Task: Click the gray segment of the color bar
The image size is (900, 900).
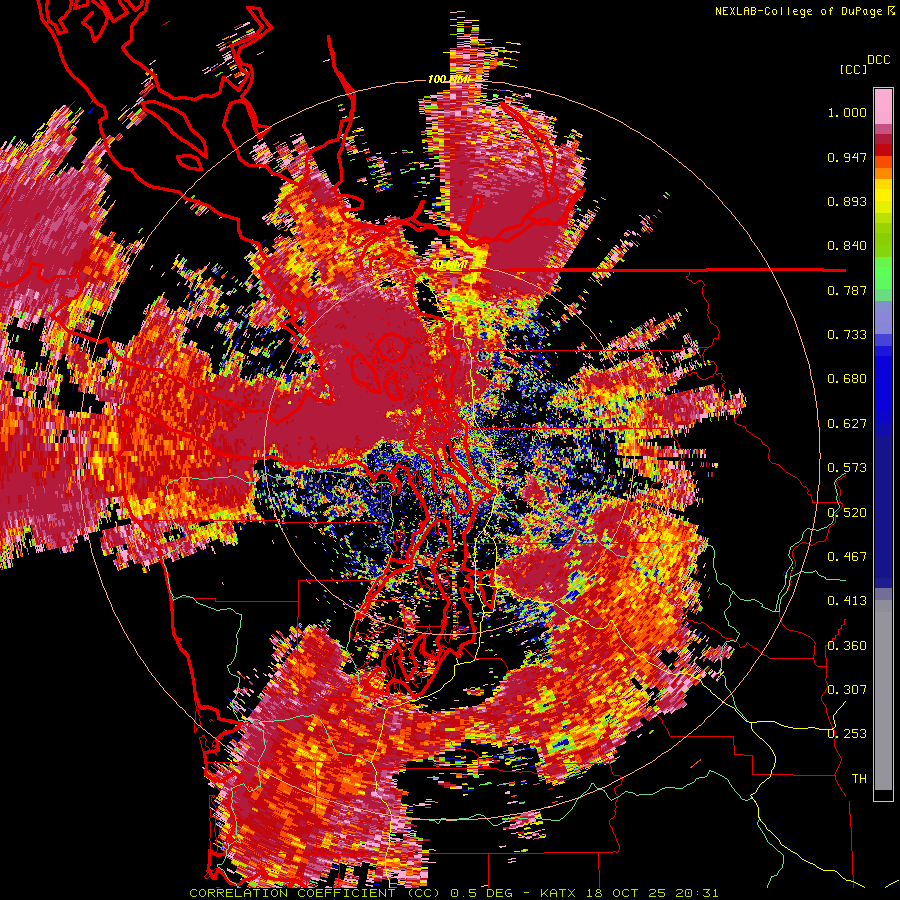Action: [883, 695]
